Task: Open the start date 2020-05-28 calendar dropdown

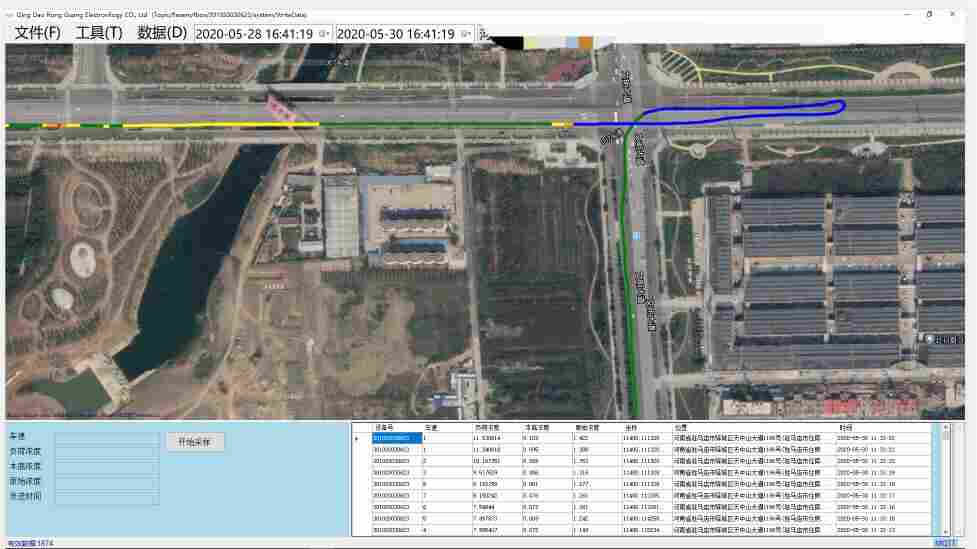Action: 323,34
